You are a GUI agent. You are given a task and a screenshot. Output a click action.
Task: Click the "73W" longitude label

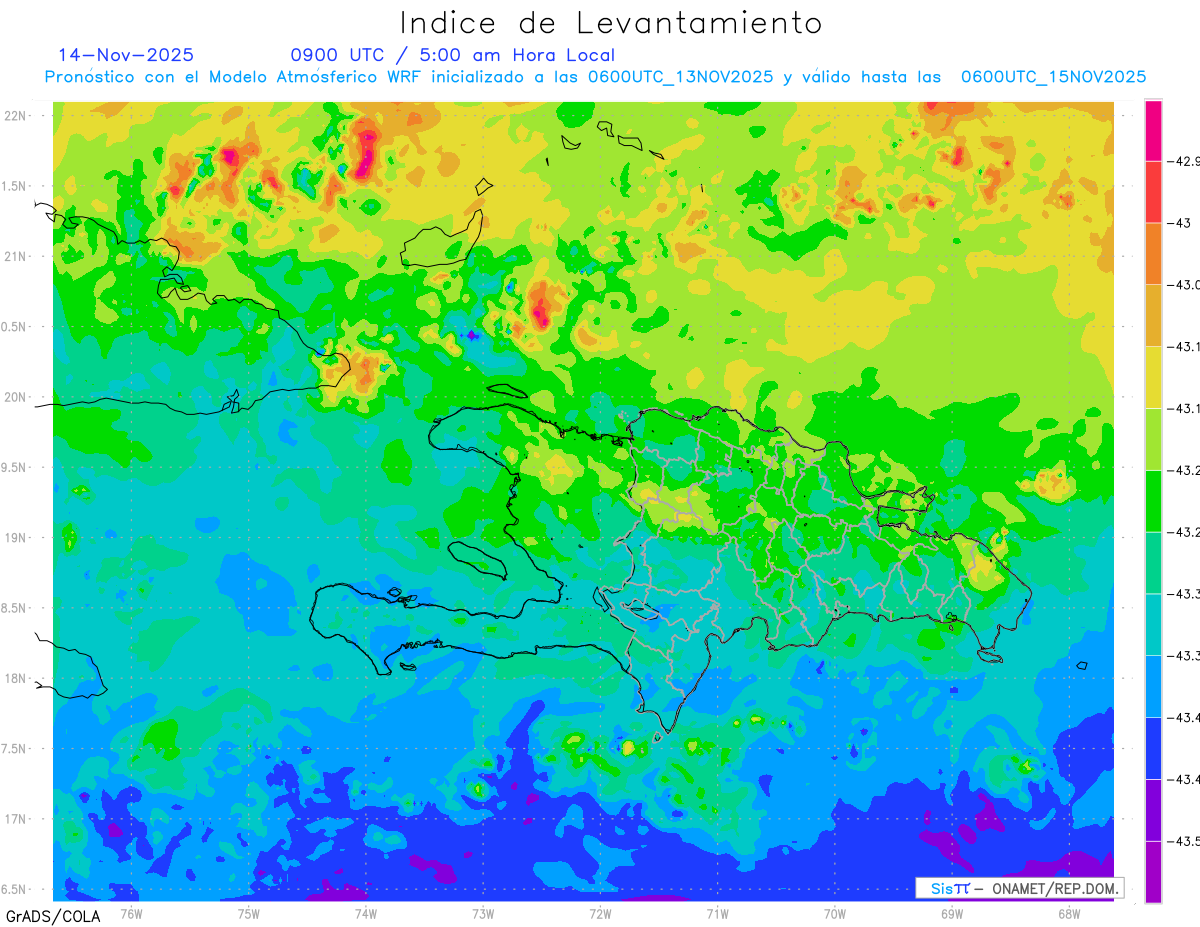pyautogui.click(x=483, y=913)
